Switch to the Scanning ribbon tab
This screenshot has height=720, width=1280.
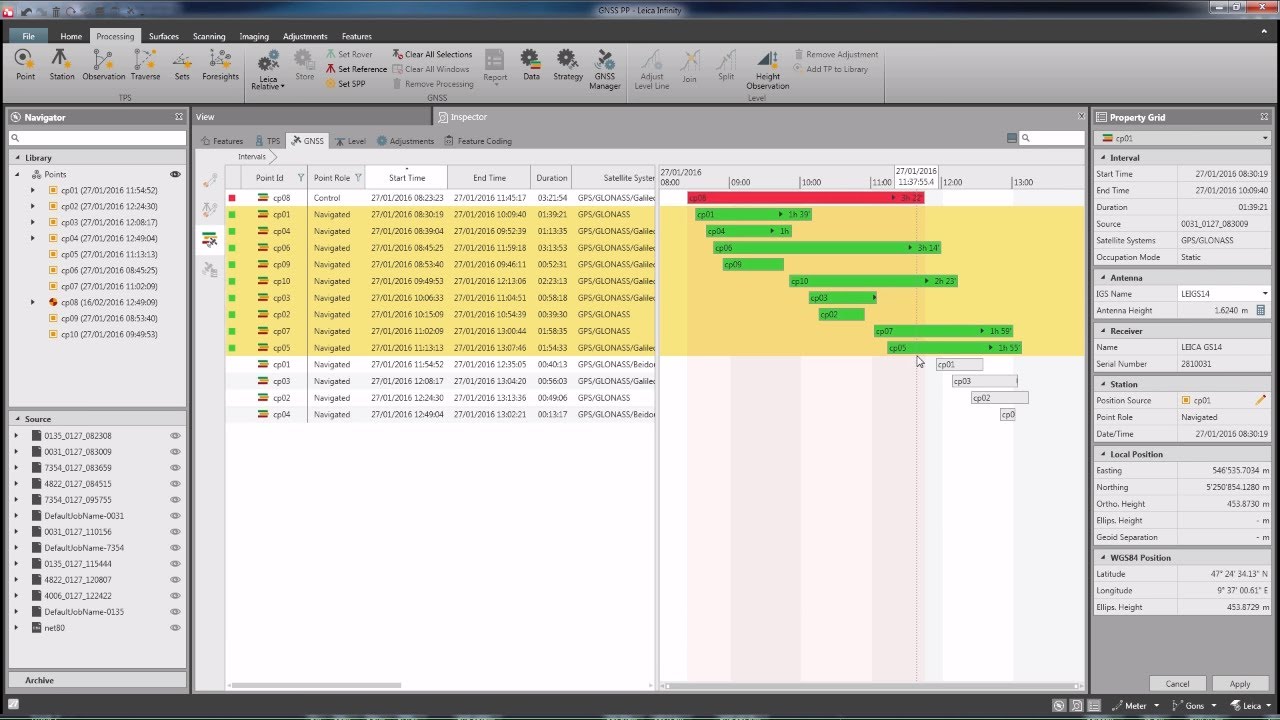pyautogui.click(x=209, y=36)
